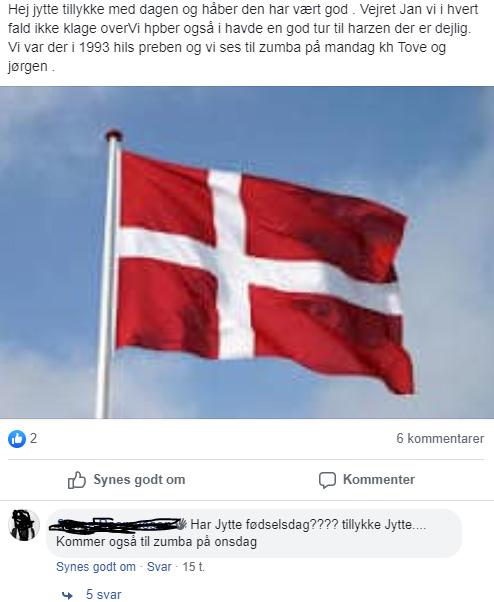Click the flagpole in the photo
The width and height of the screenshot is (494, 602).
(x=107, y=275)
